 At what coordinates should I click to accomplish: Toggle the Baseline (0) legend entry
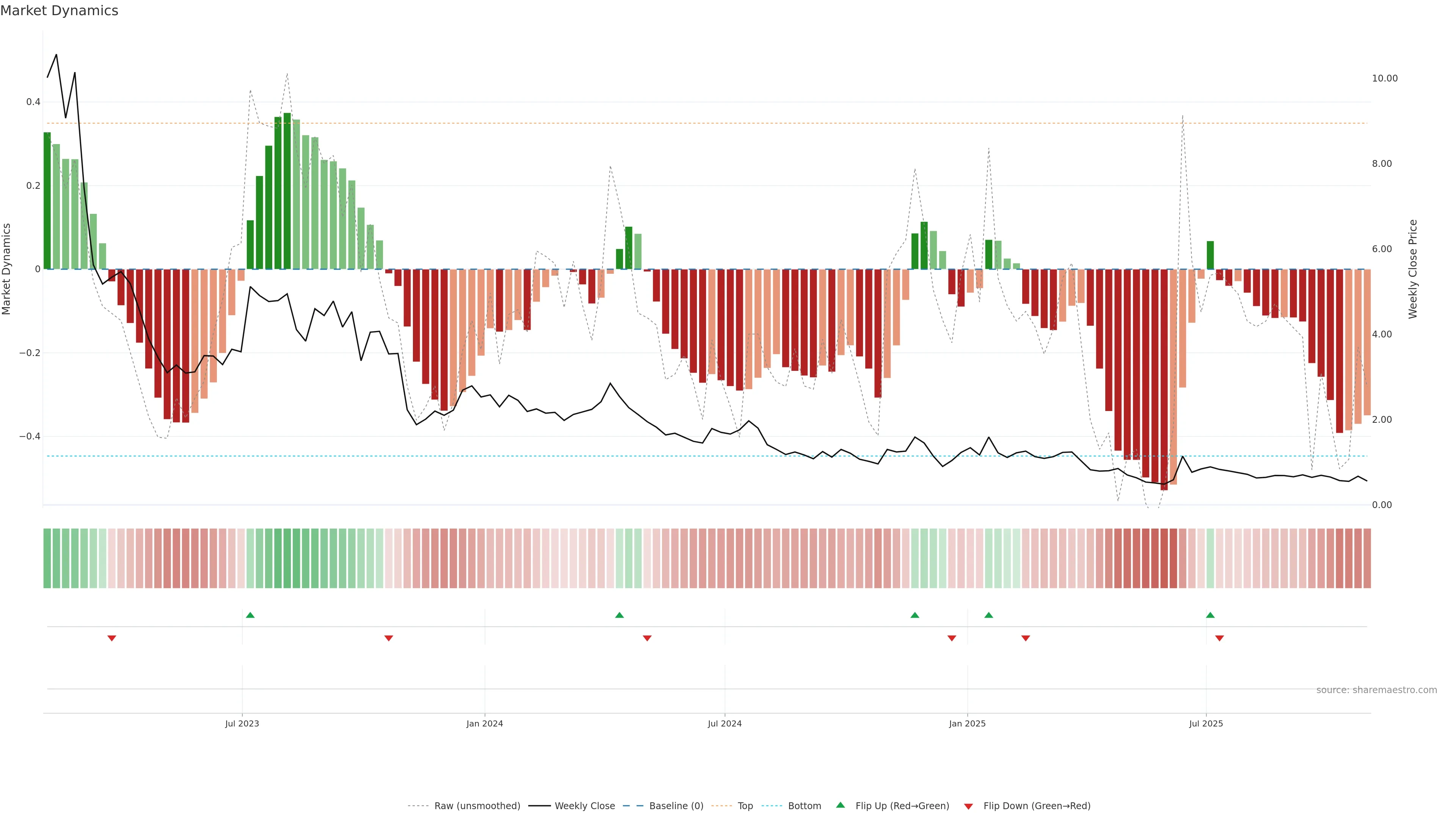[x=676, y=806]
